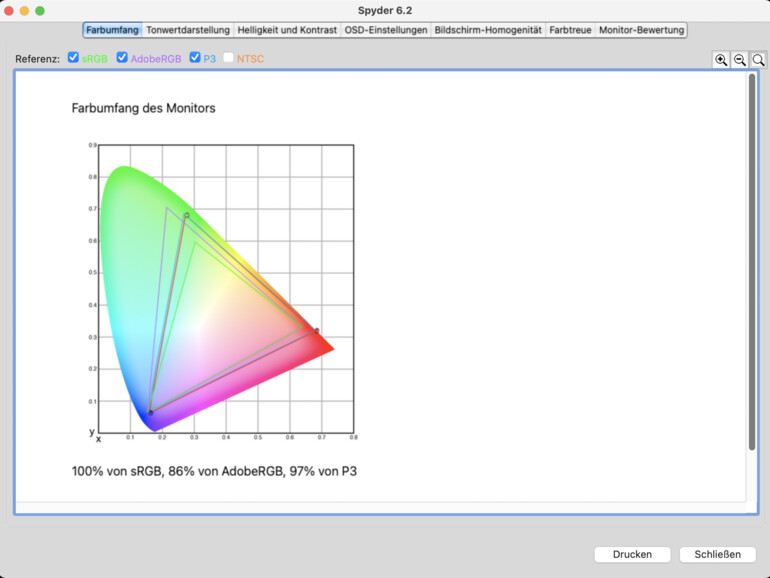Minimize the Spyder 6.2 window

(25, 10)
